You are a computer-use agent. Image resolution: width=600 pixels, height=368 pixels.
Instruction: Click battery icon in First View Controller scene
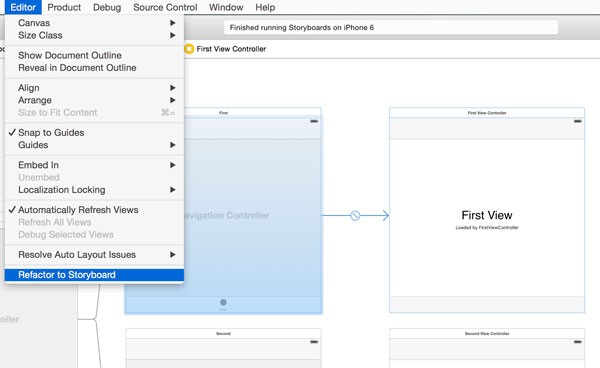point(577,121)
